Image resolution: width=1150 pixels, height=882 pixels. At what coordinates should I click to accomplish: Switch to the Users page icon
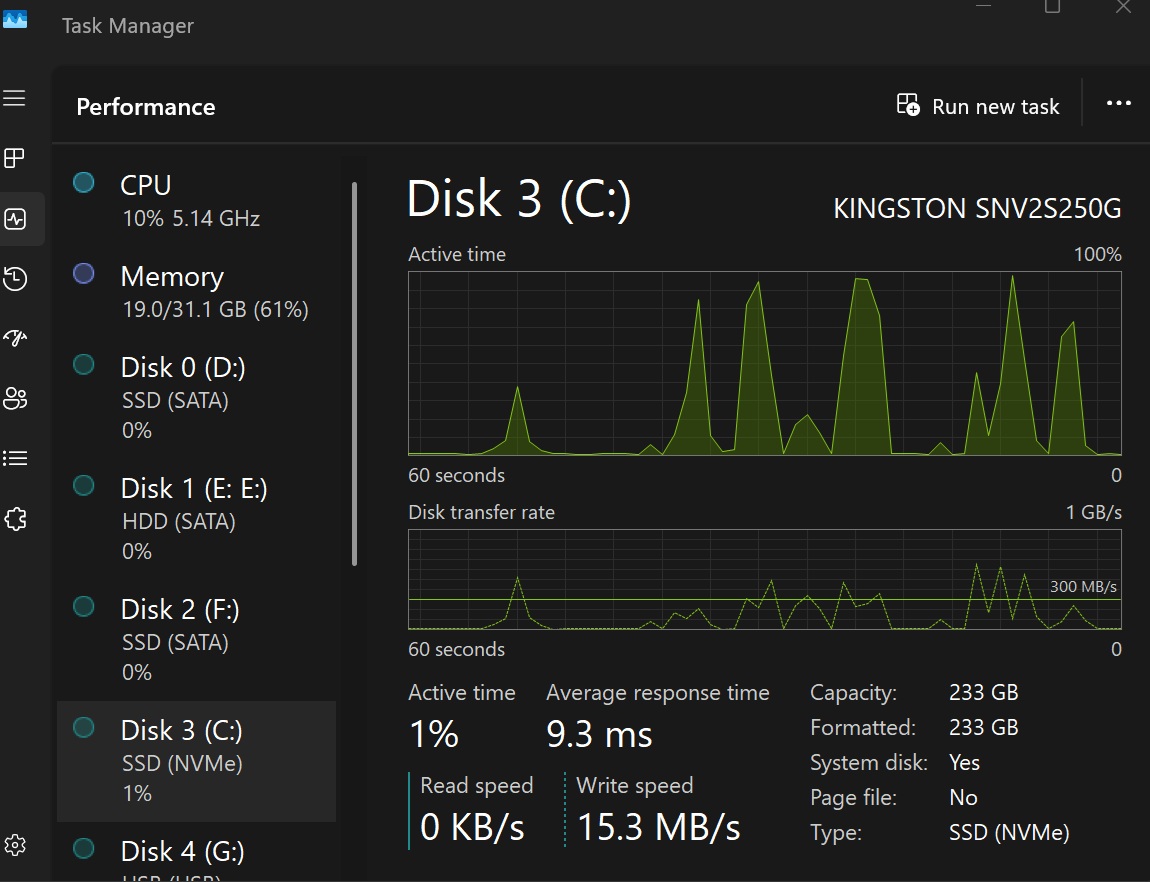pyautogui.click(x=15, y=399)
